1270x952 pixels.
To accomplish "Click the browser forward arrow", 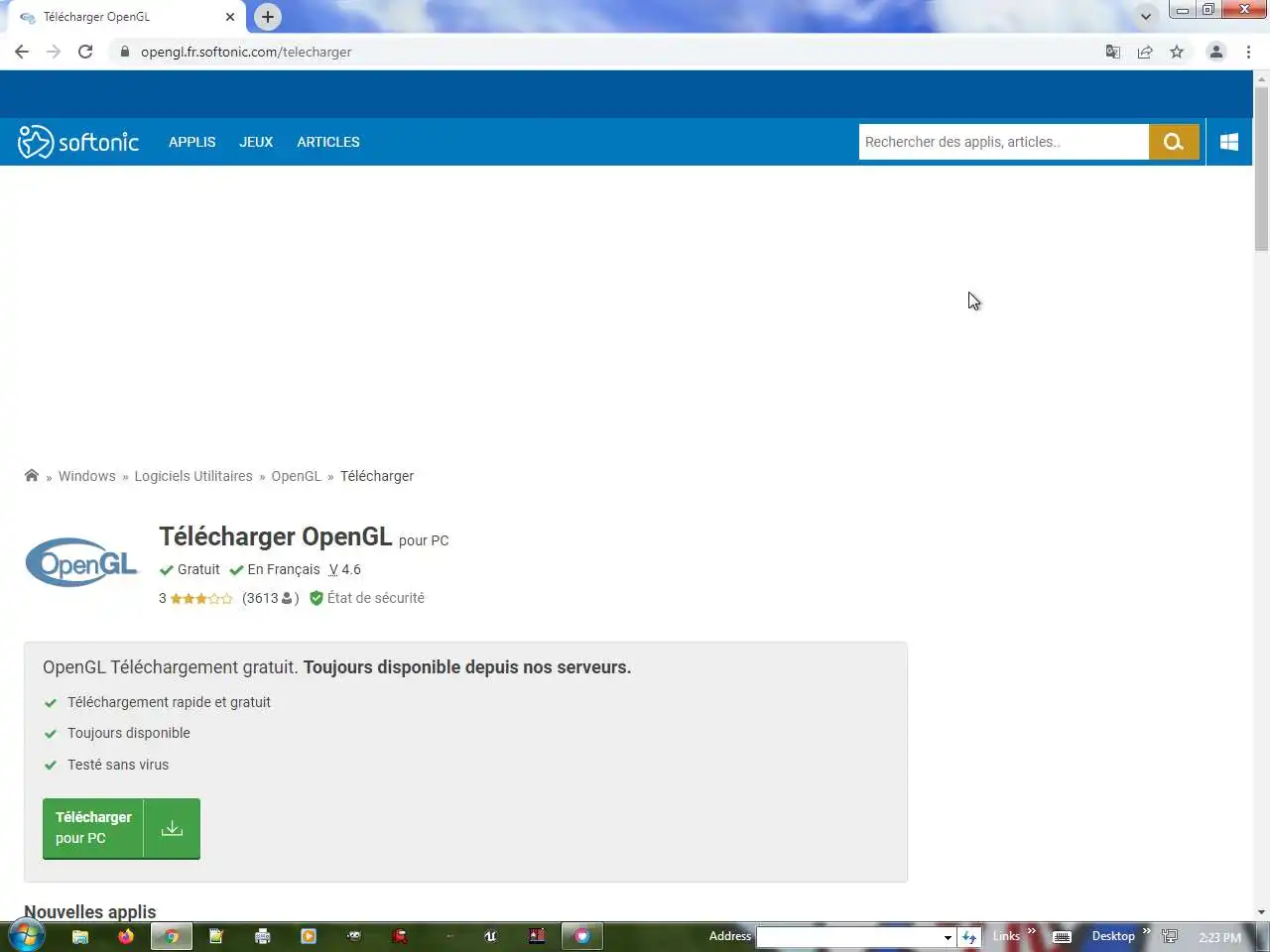I will pos(54,52).
